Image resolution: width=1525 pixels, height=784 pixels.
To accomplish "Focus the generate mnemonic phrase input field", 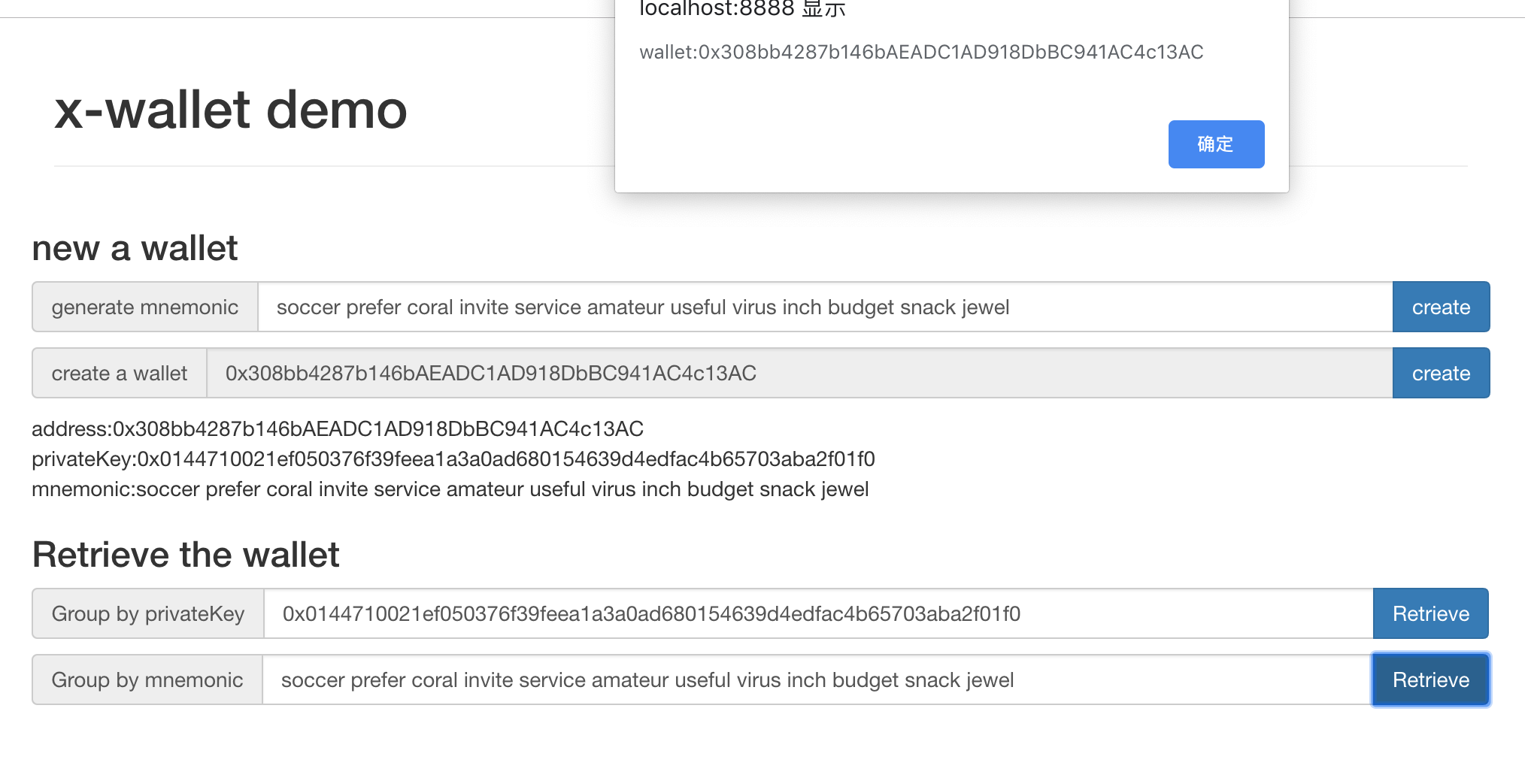I will (x=824, y=307).
